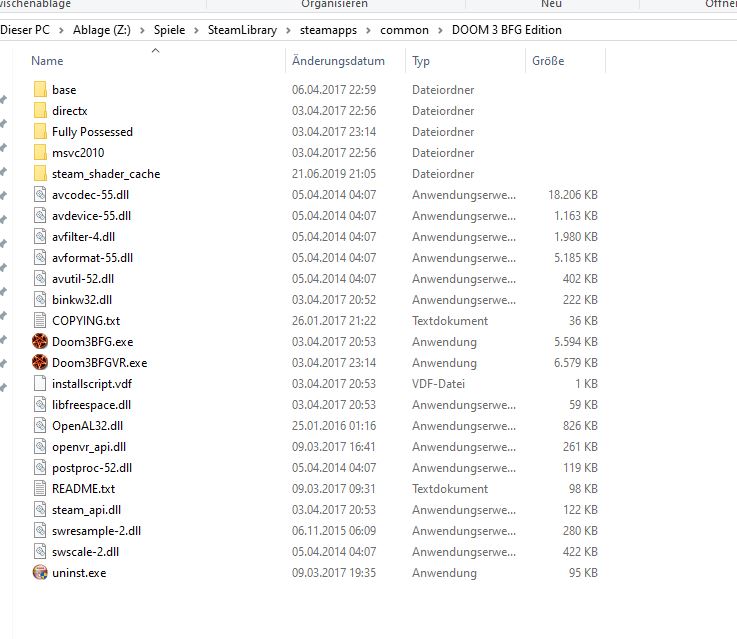Viewport: 737px width, 639px height.
Task: Click the file name installscript.vdf
Action: pos(92,384)
